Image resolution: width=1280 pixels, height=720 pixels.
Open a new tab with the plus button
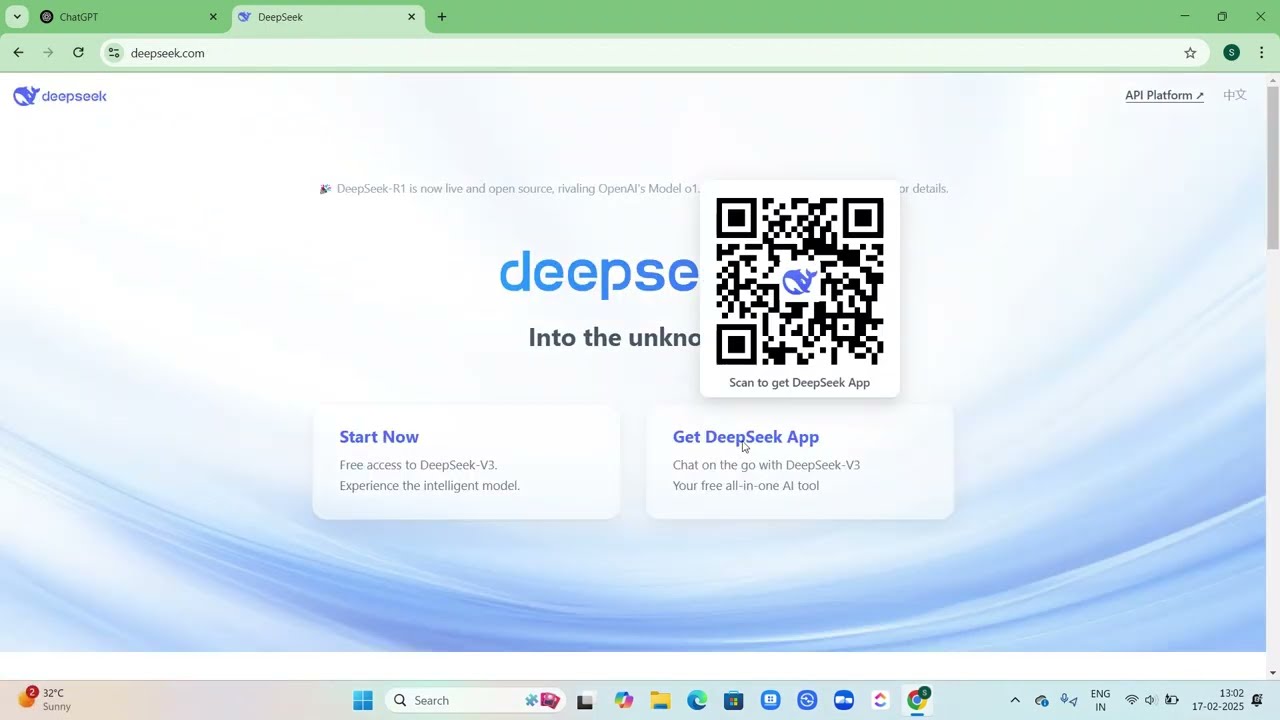(x=442, y=17)
